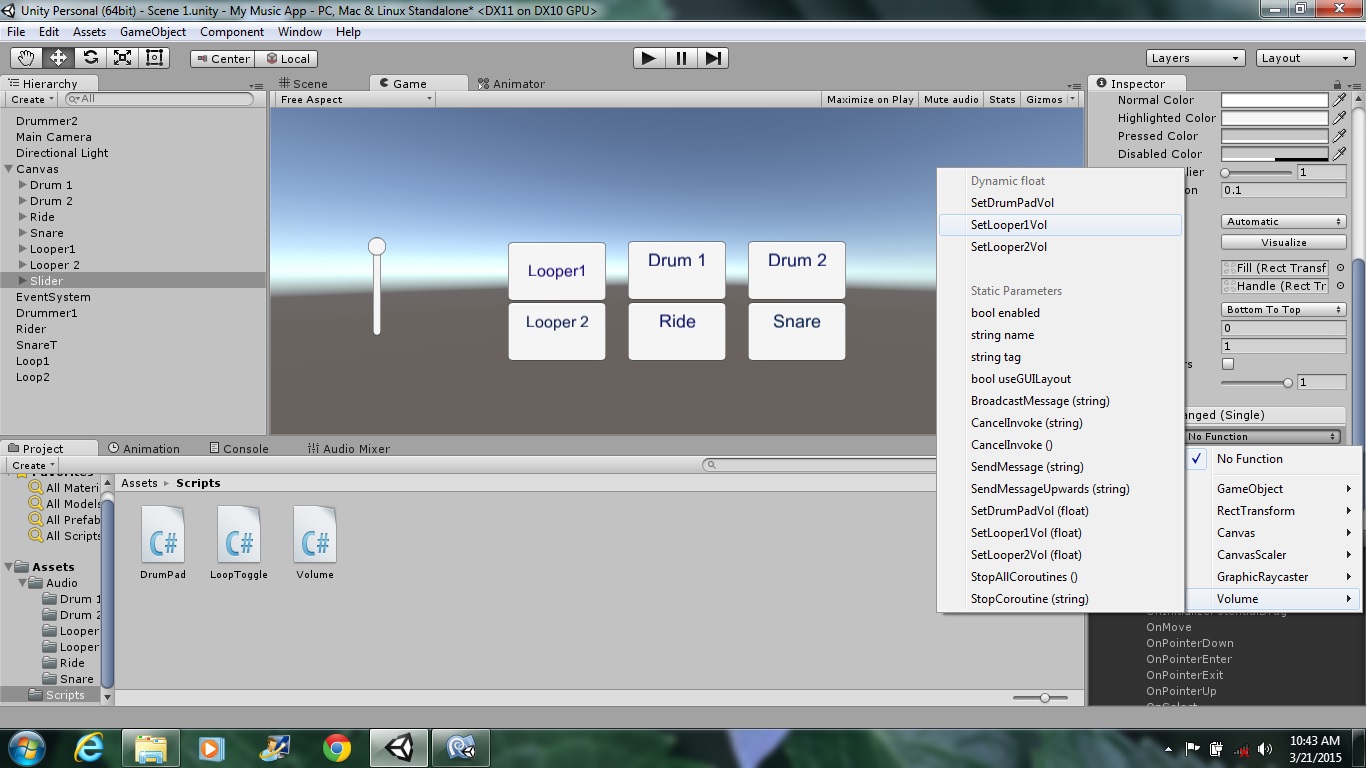This screenshot has height=768, width=1366.
Task: Toggle Whole Numbers checkbox
Action: pos(1228,364)
